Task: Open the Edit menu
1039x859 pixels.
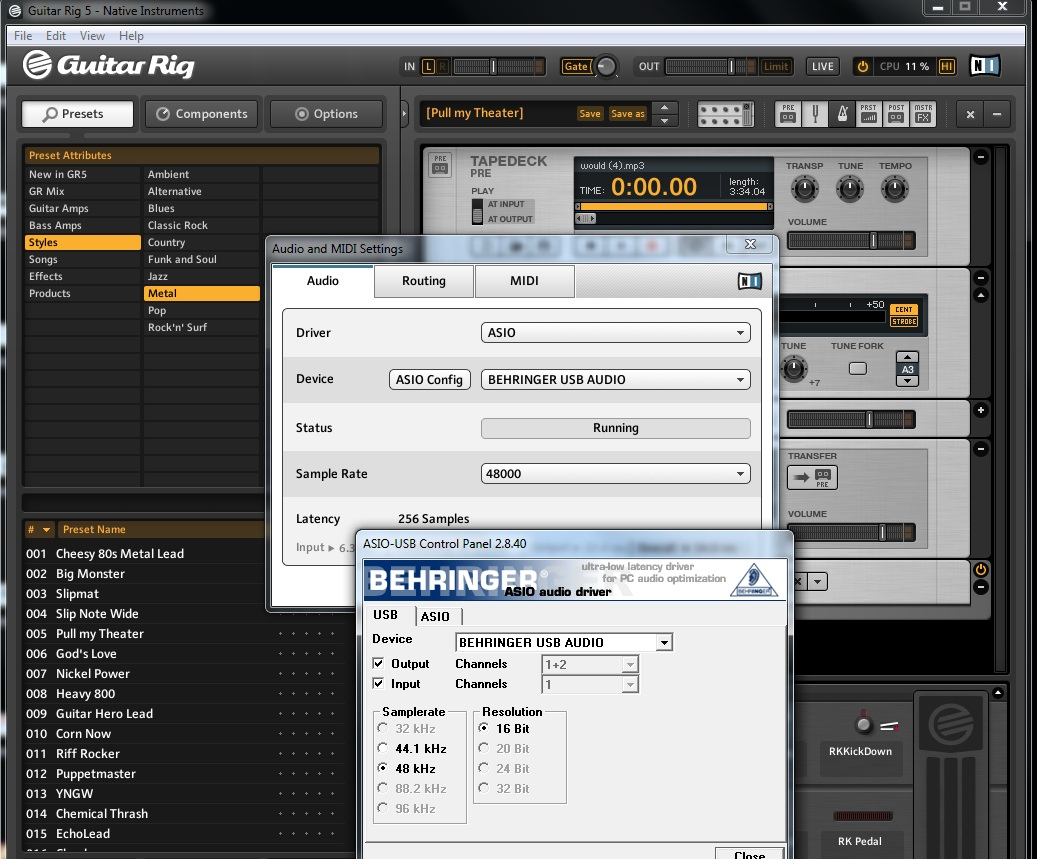Action: point(56,36)
